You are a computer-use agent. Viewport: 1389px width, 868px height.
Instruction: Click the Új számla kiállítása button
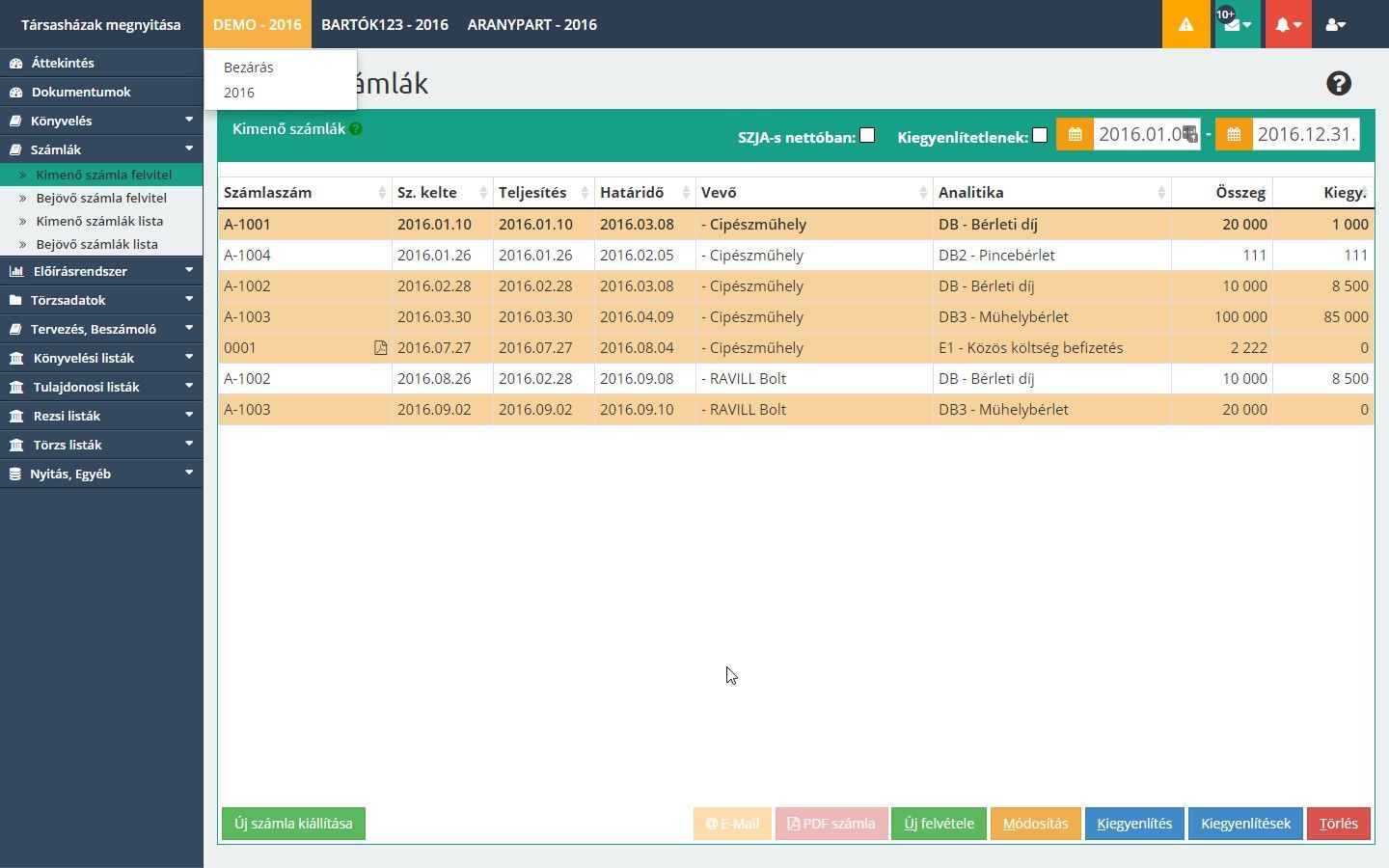click(293, 824)
